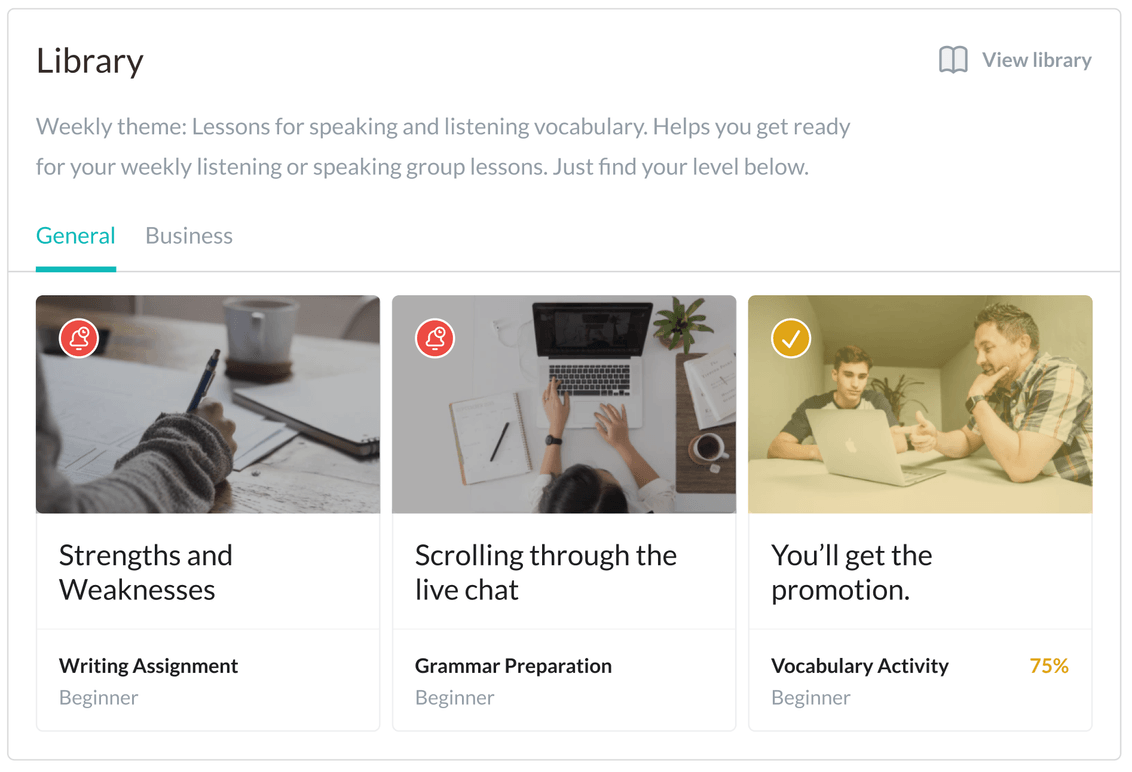
Task: Open the Strengths and Weaknesses lesson thumbnail
Action: pos(207,430)
